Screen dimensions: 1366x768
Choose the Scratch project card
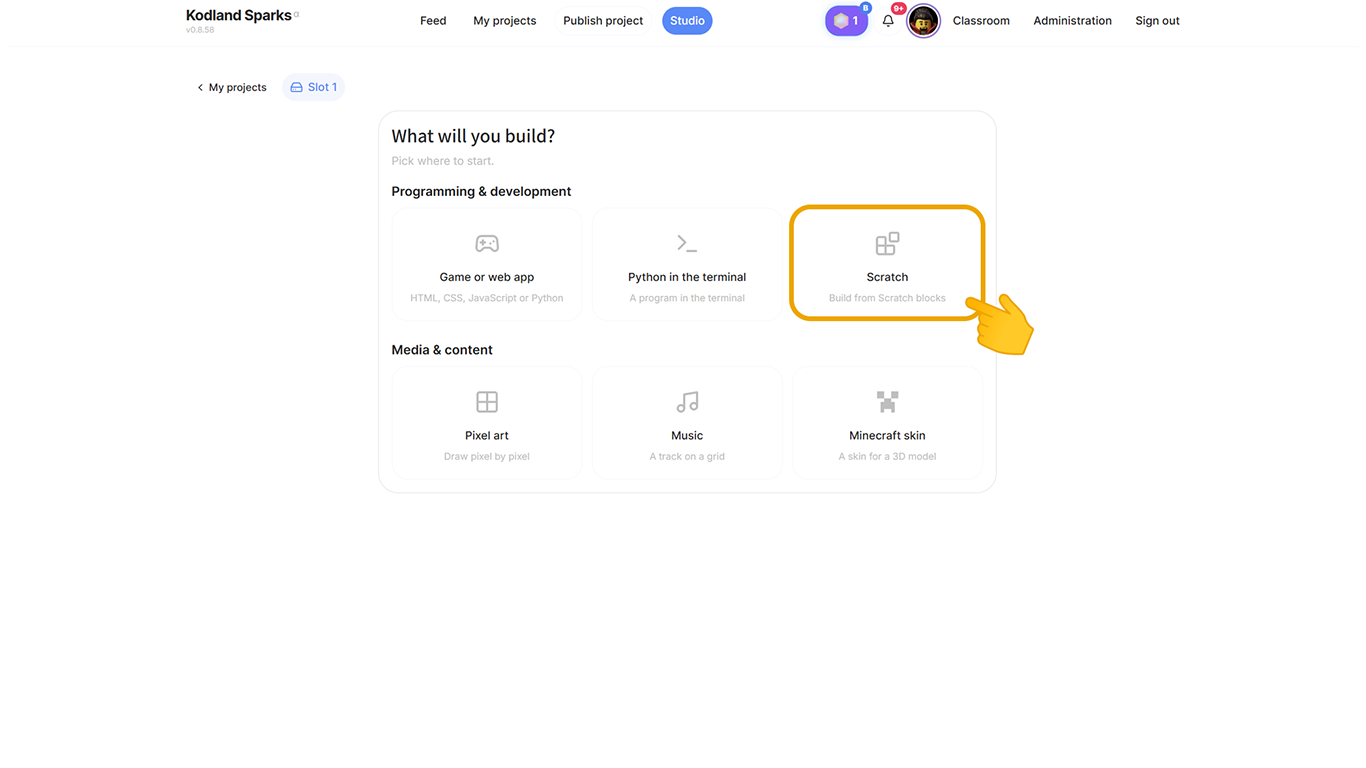pyautogui.click(x=887, y=264)
